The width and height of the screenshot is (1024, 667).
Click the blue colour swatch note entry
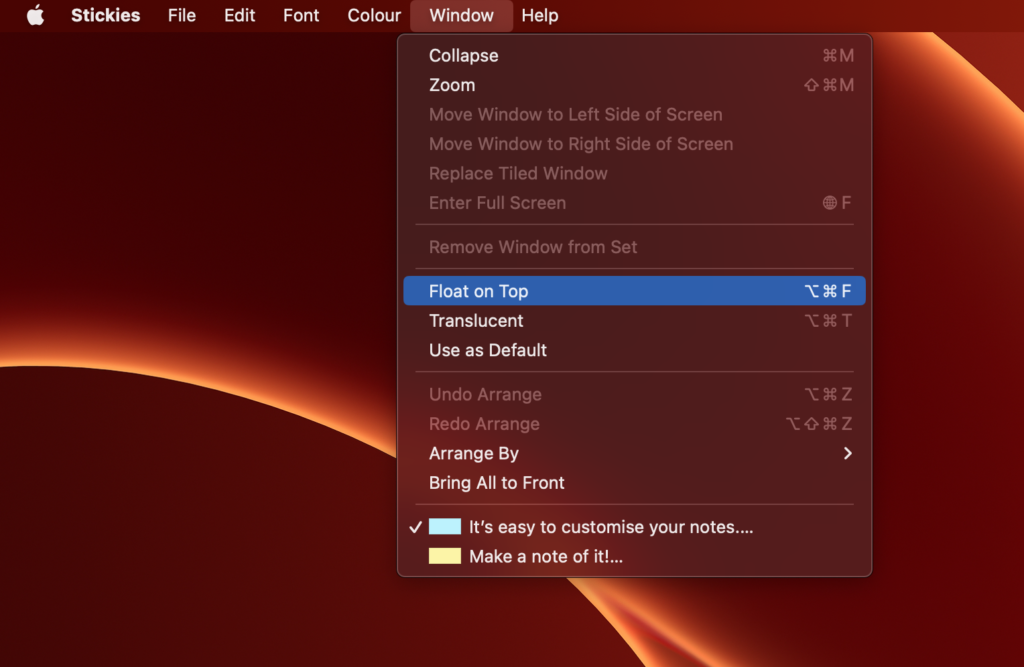pos(445,527)
